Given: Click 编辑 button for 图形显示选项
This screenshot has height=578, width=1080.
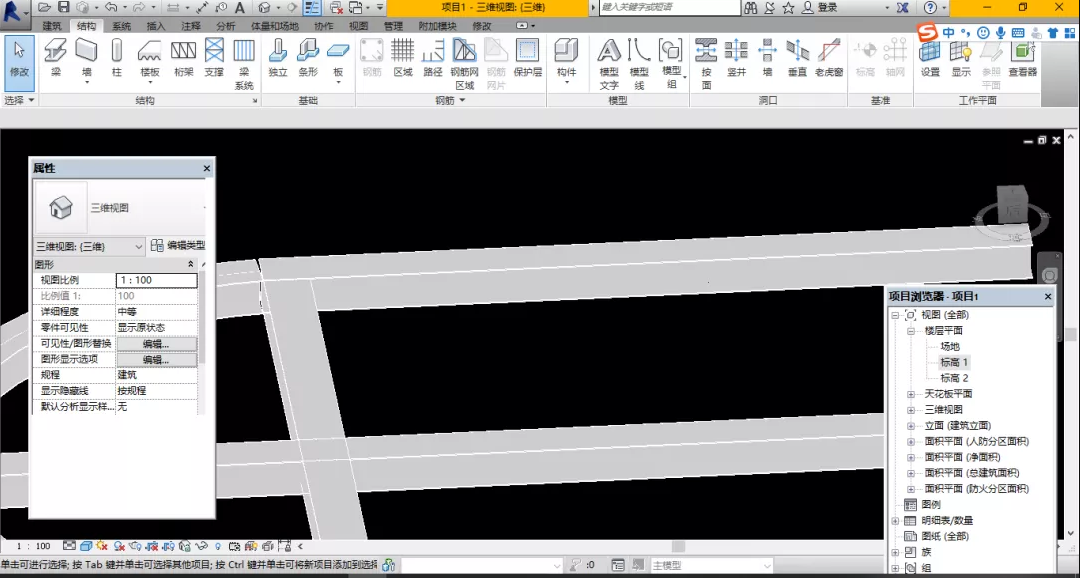Looking at the screenshot, I should click(x=156, y=360).
